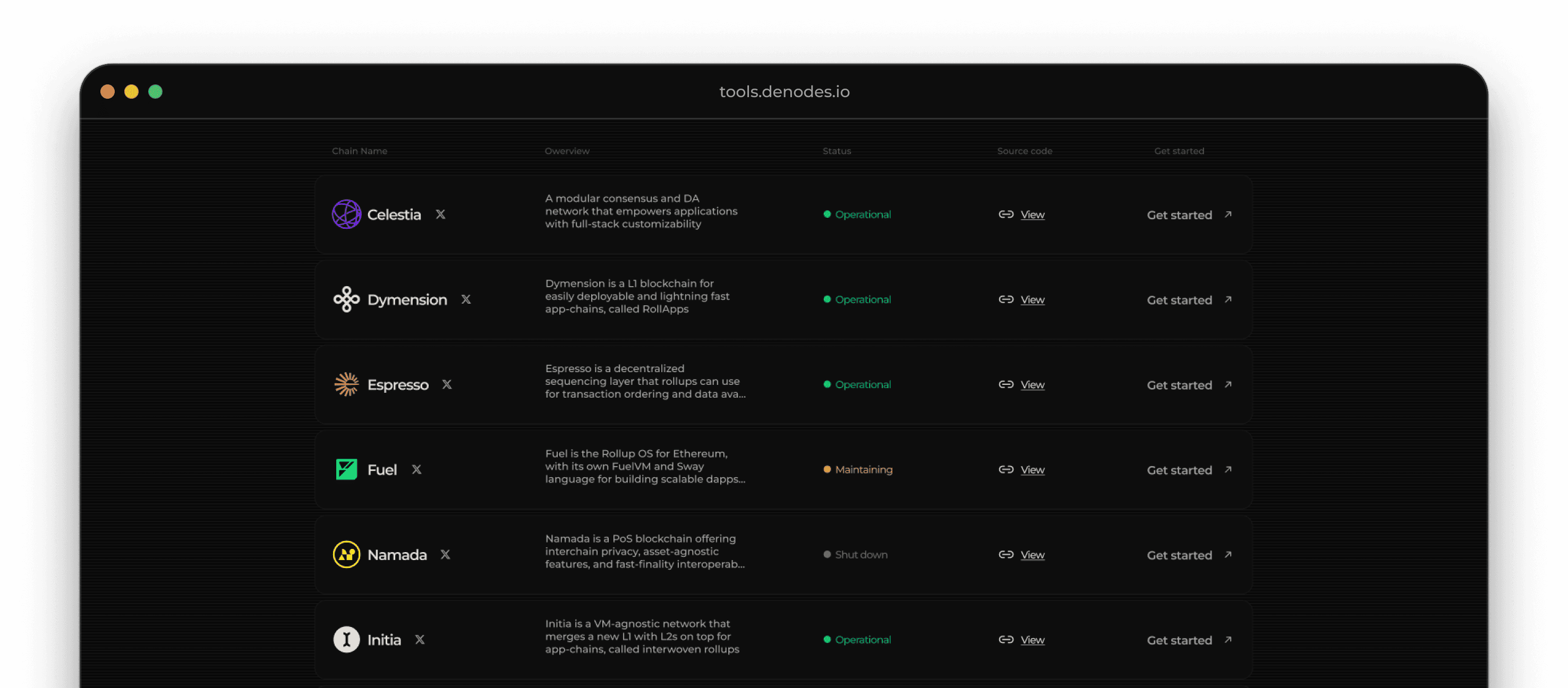Open Namada's X (Twitter) profile icon
This screenshot has height=688, width=1568.
[x=445, y=555]
